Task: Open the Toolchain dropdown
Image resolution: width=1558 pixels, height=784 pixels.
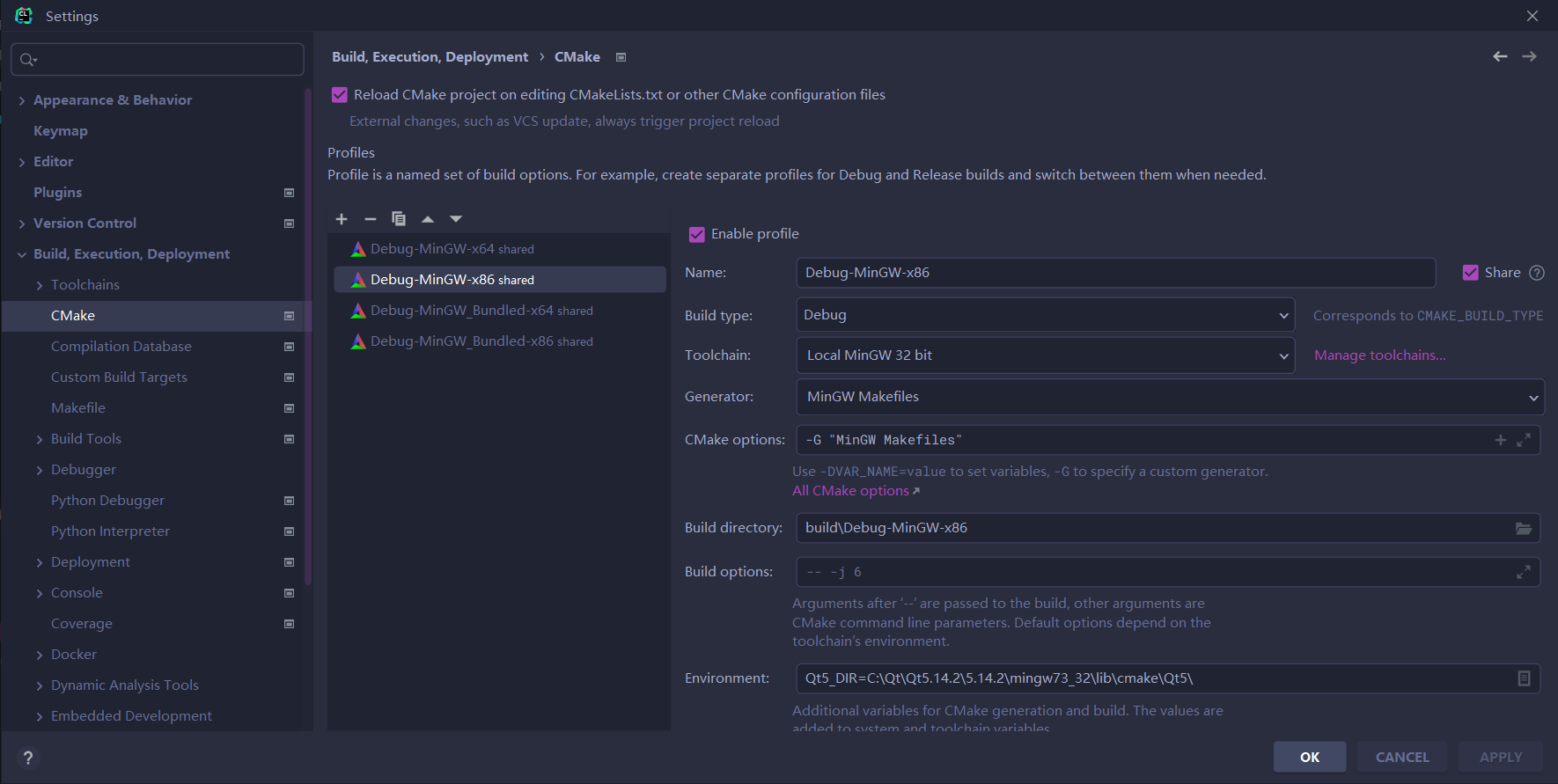Action: [1045, 355]
